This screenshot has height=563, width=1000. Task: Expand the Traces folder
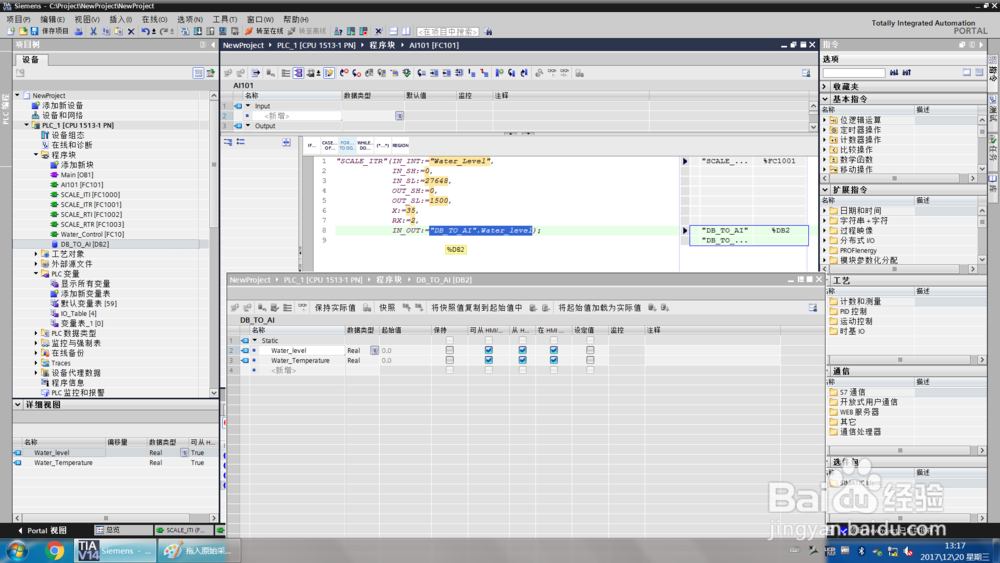pyautogui.click(x=36, y=363)
